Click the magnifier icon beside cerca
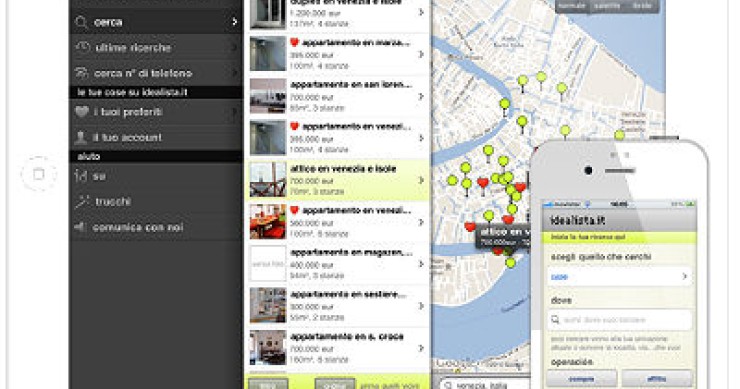Viewport: 740px width, 389px height. [x=82, y=22]
